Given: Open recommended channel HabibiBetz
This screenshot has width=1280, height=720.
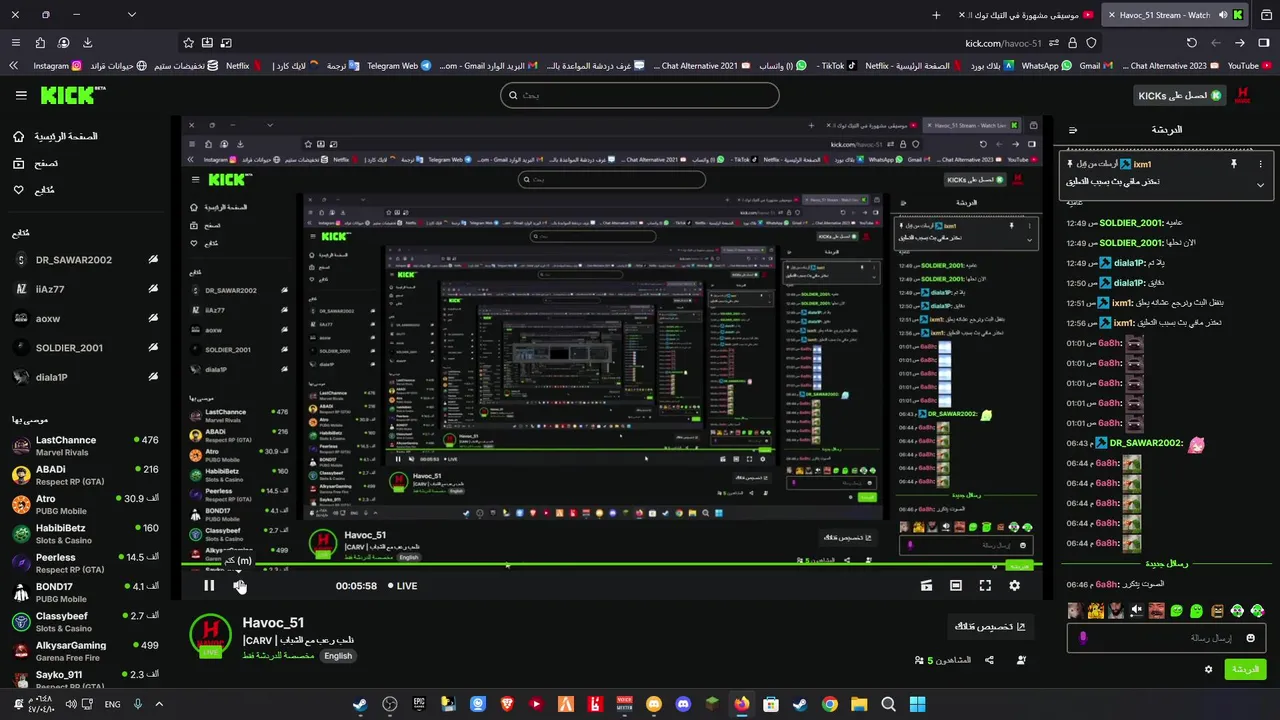Looking at the screenshot, I should (x=87, y=534).
